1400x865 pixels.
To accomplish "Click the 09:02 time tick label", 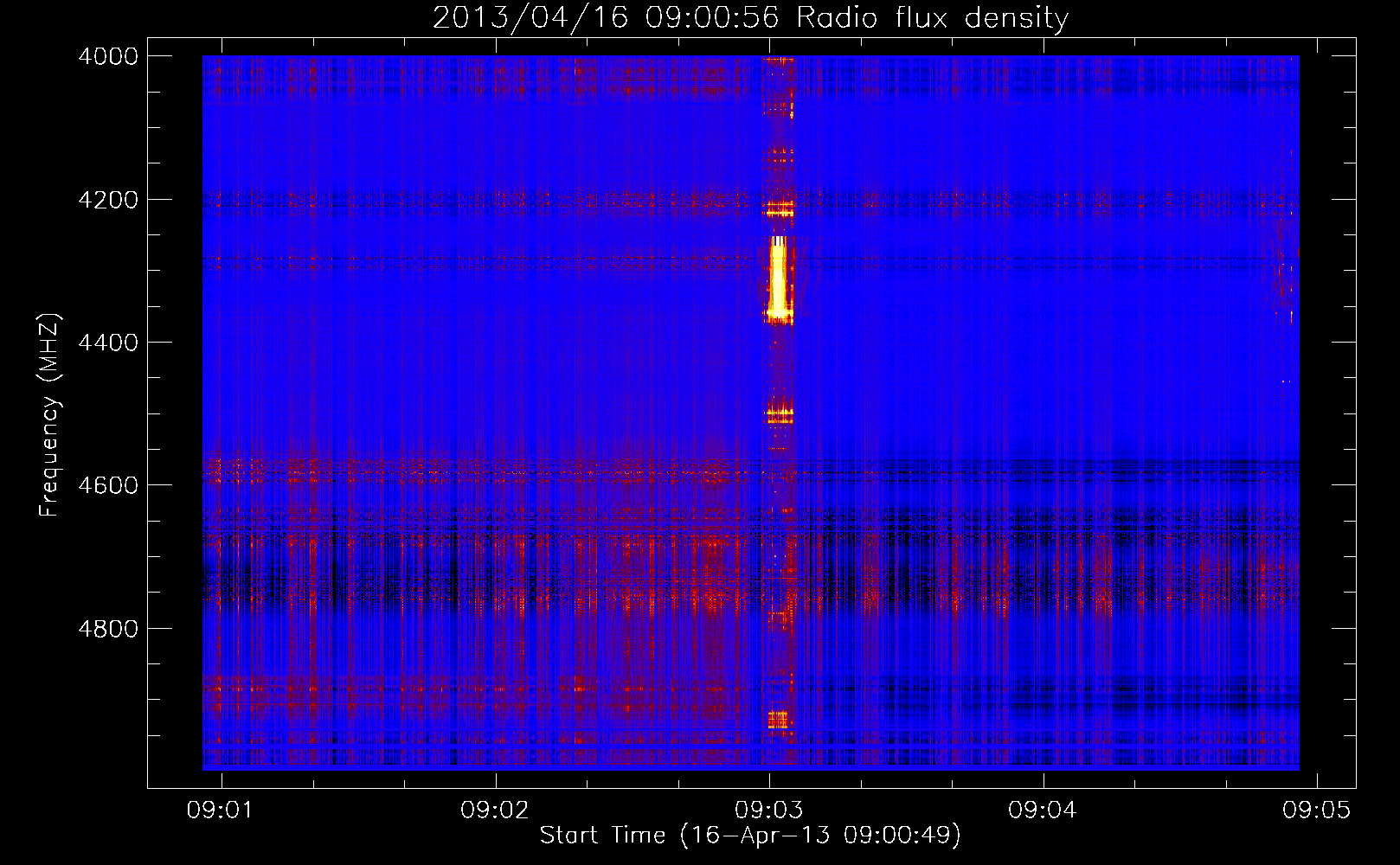I will (x=496, y=810).
